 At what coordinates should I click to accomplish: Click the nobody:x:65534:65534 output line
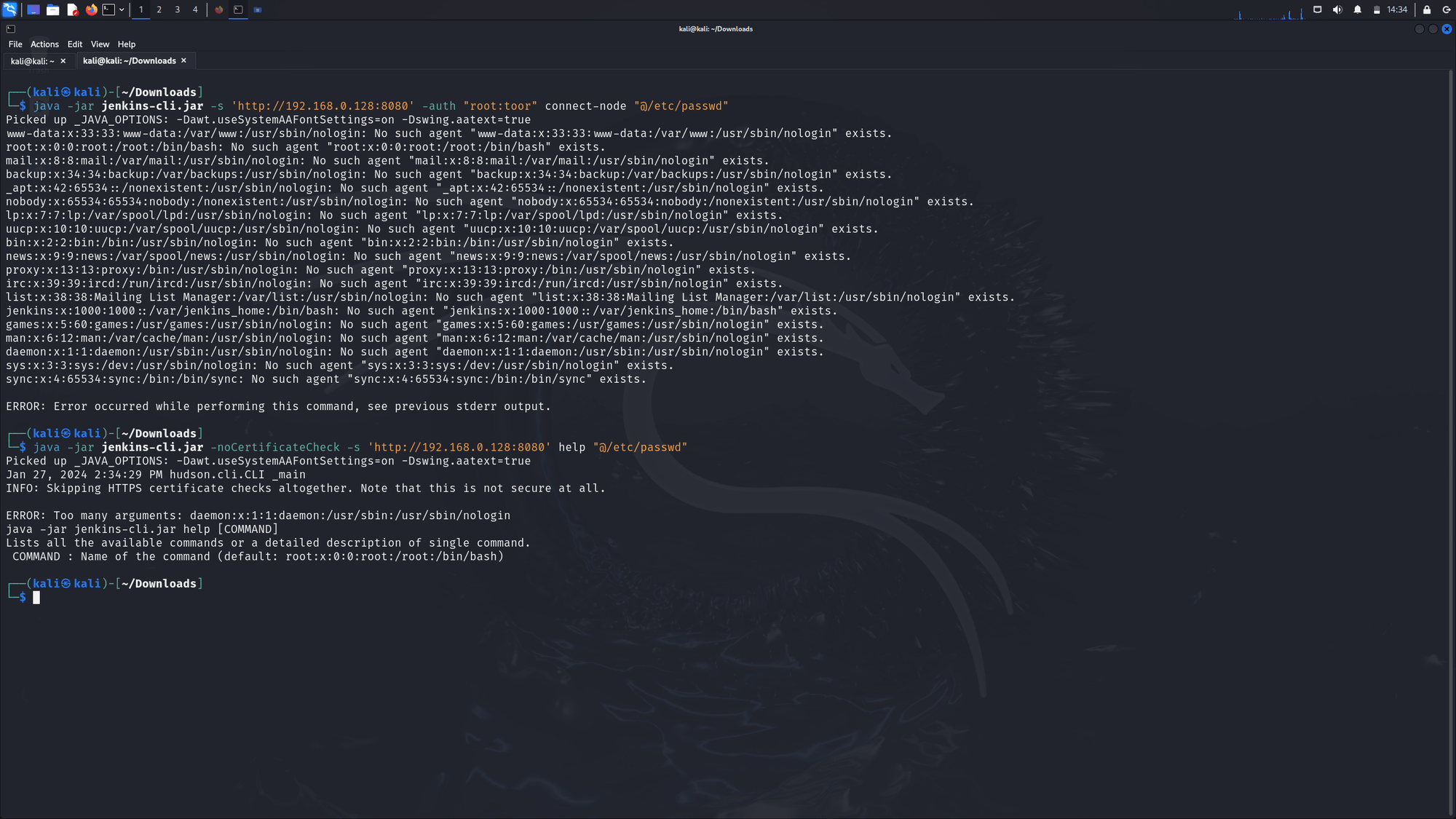click(490, 202)
